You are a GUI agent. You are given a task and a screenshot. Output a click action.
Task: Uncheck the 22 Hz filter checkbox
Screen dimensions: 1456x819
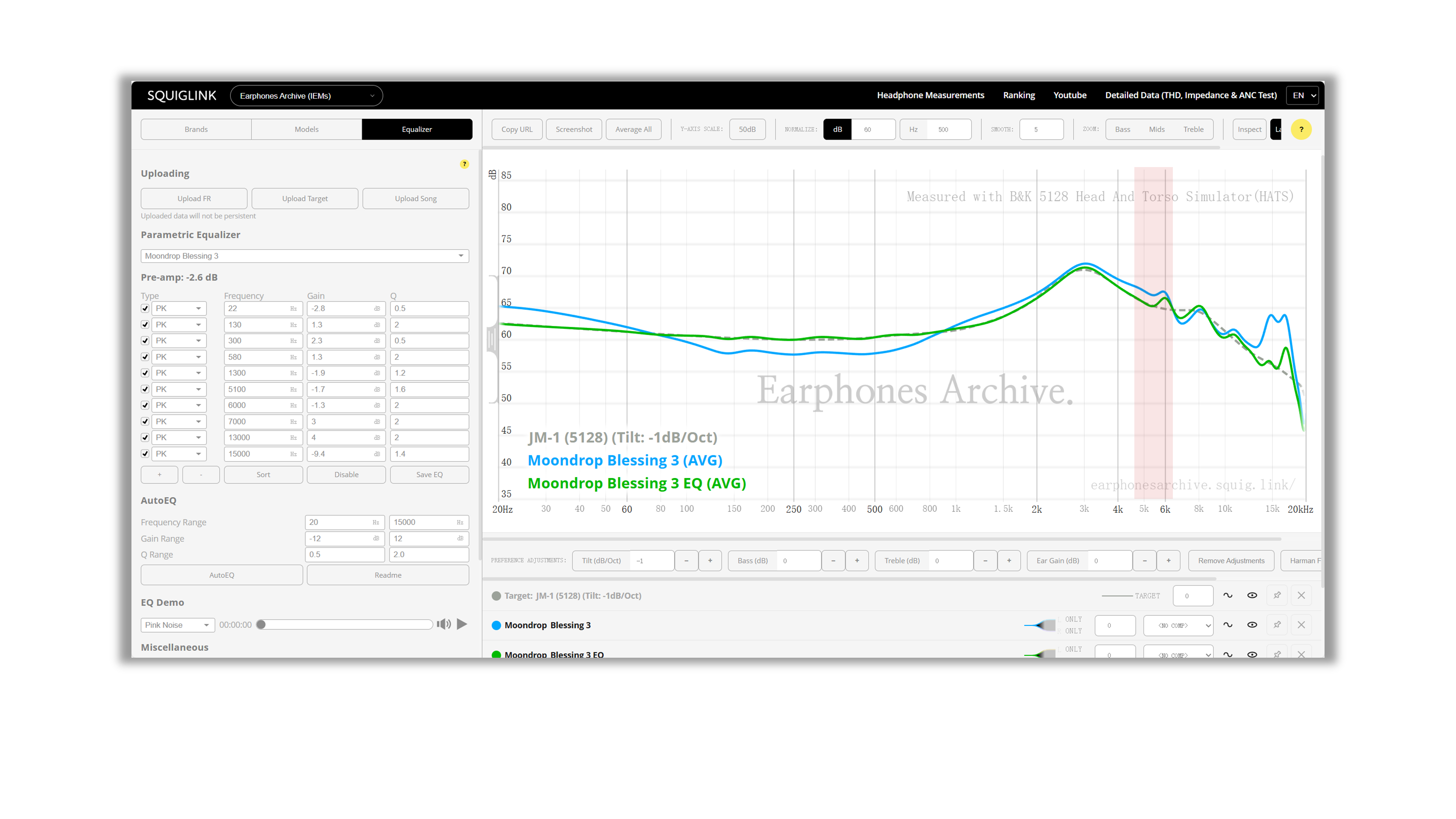[x=145, y=309]
